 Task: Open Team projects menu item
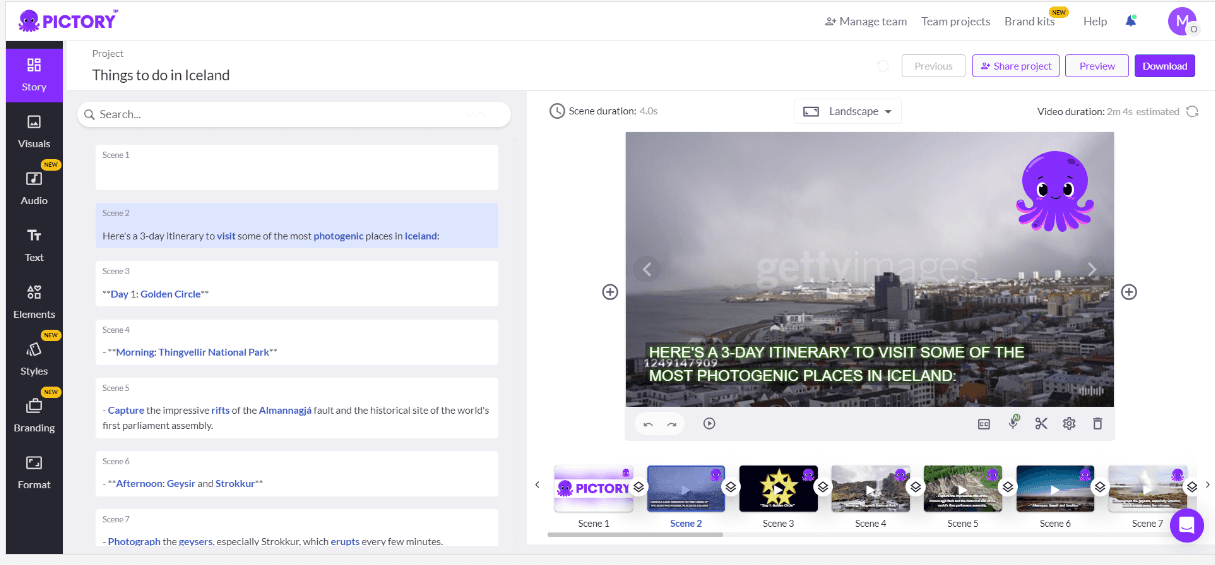point(955,21)
